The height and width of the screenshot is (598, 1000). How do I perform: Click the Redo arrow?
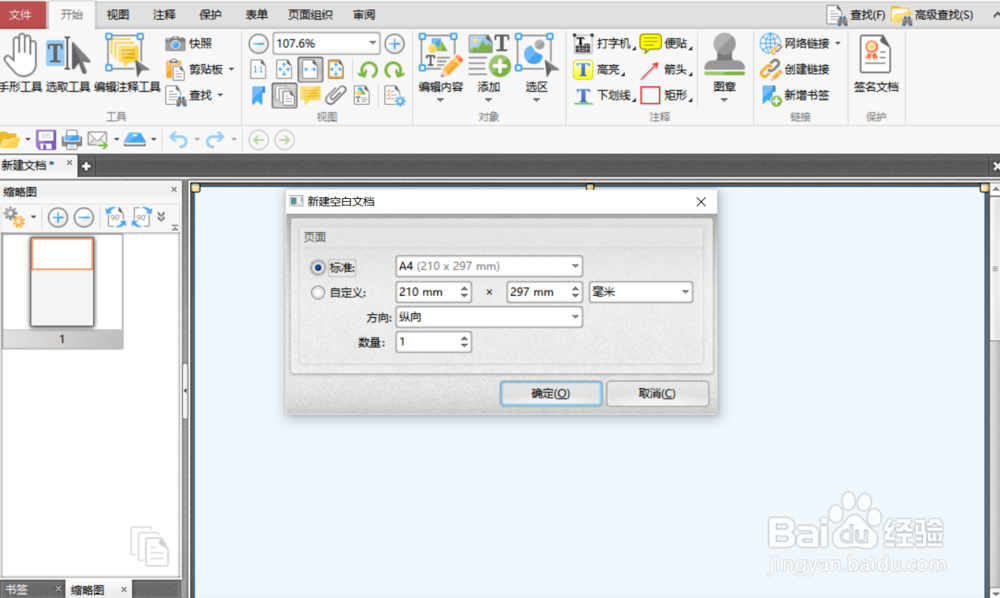click(x=216, y=140)
